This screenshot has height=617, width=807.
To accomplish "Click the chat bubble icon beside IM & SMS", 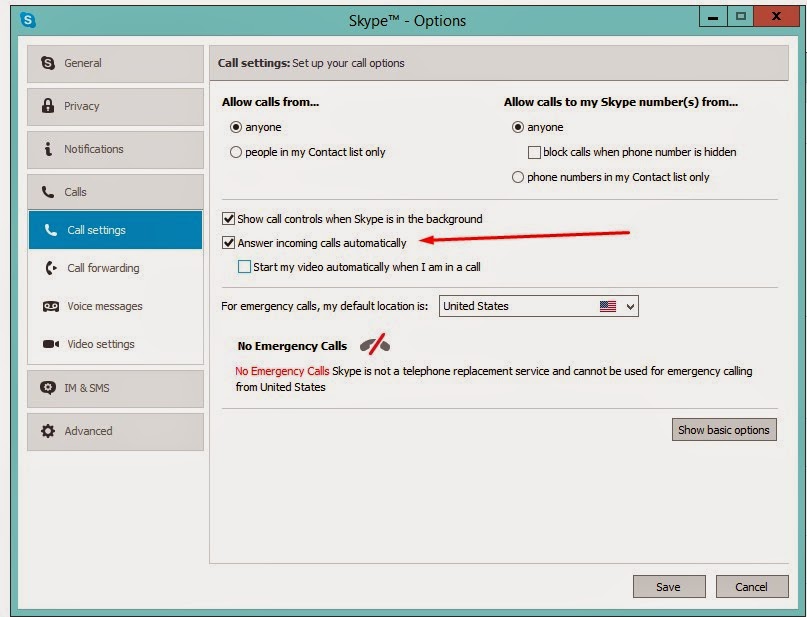I will click(48, 387).
